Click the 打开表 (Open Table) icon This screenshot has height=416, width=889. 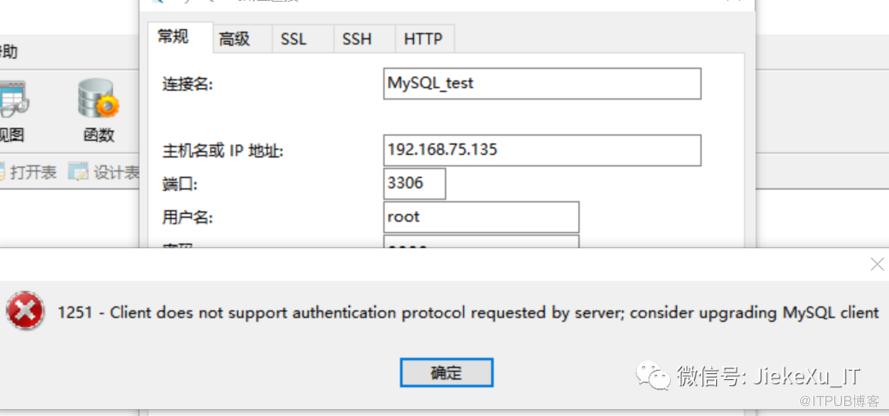3,172
